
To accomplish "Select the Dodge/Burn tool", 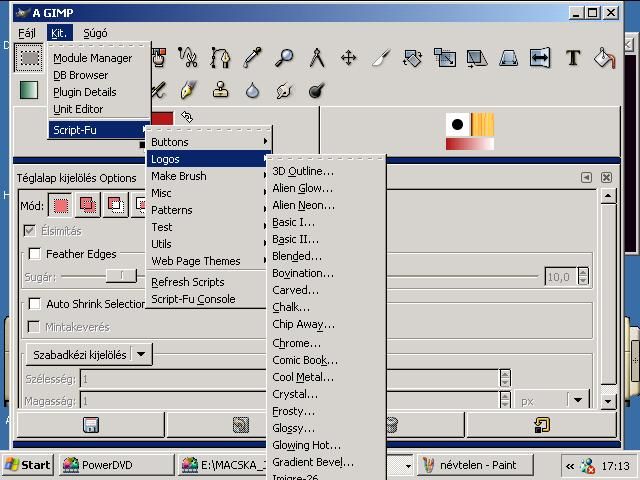I will [x=316, y=90].
